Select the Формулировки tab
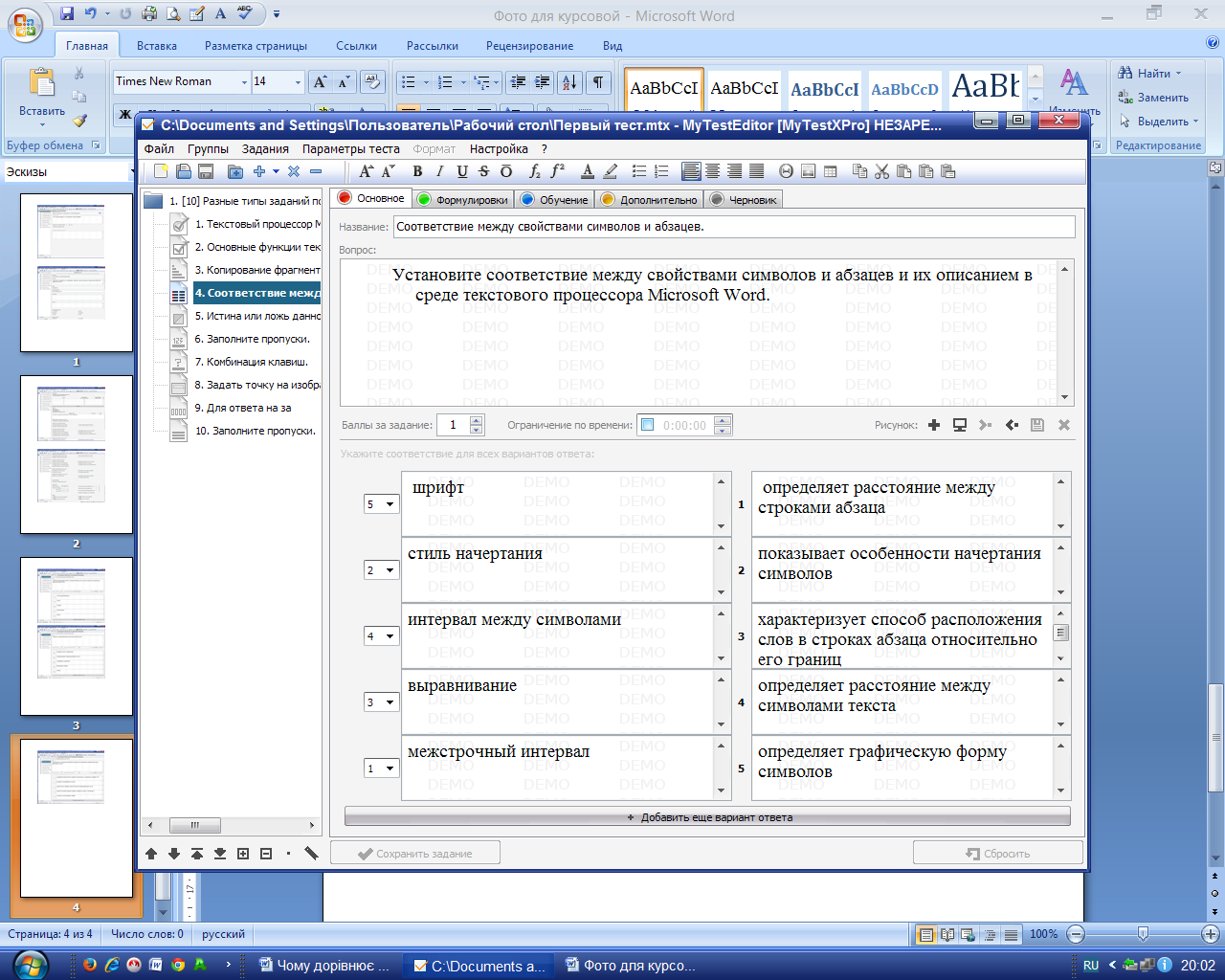 pos(462,199)
